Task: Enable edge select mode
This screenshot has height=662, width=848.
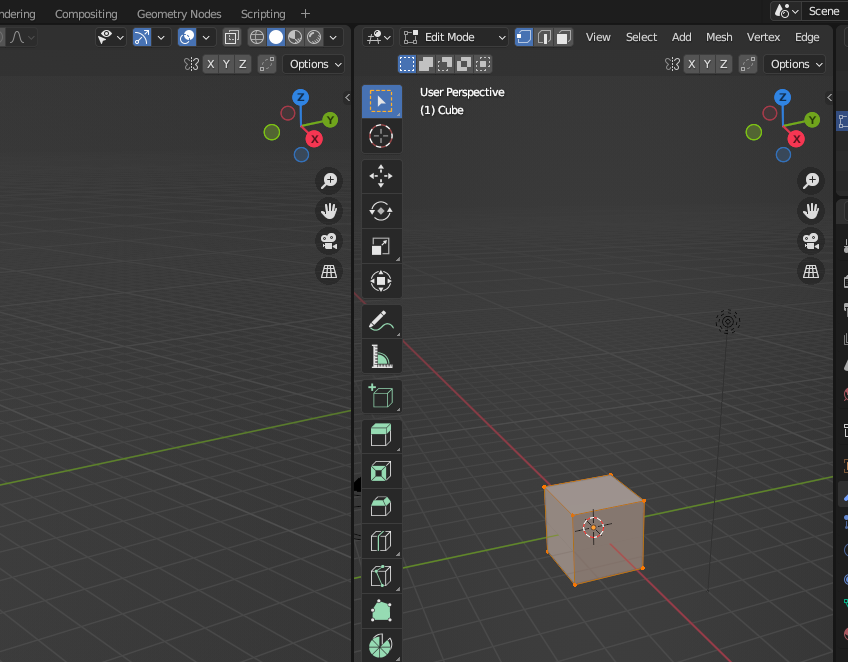Action: coord(544,37)
